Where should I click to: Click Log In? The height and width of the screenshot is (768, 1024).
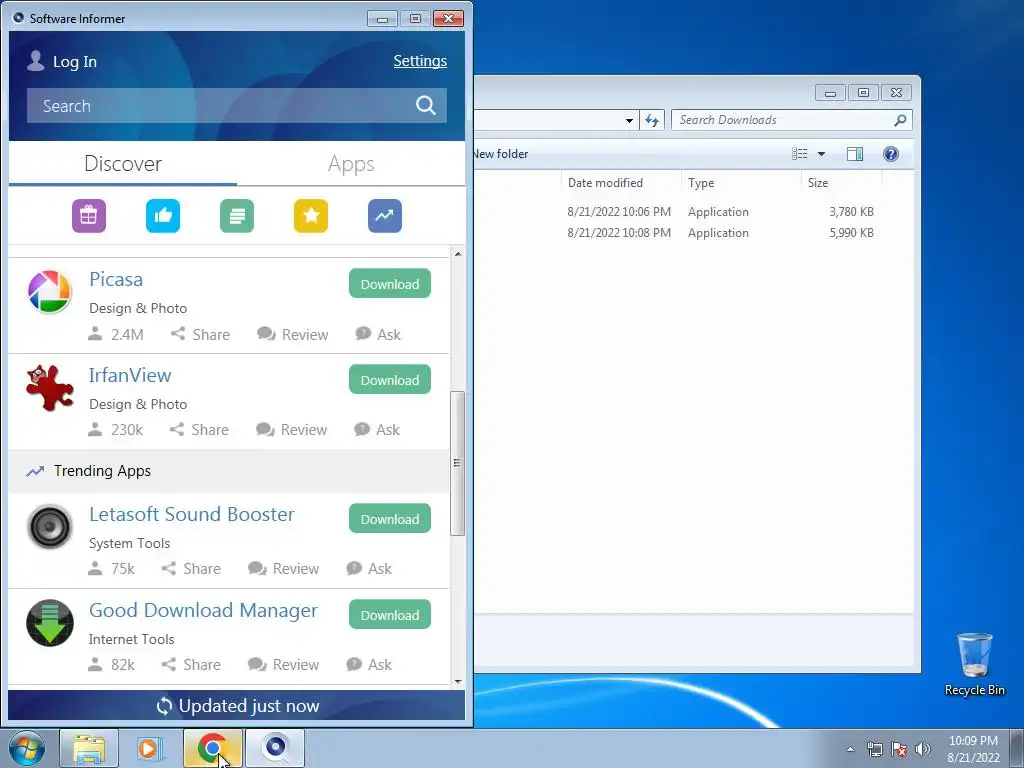coord(74,61)
